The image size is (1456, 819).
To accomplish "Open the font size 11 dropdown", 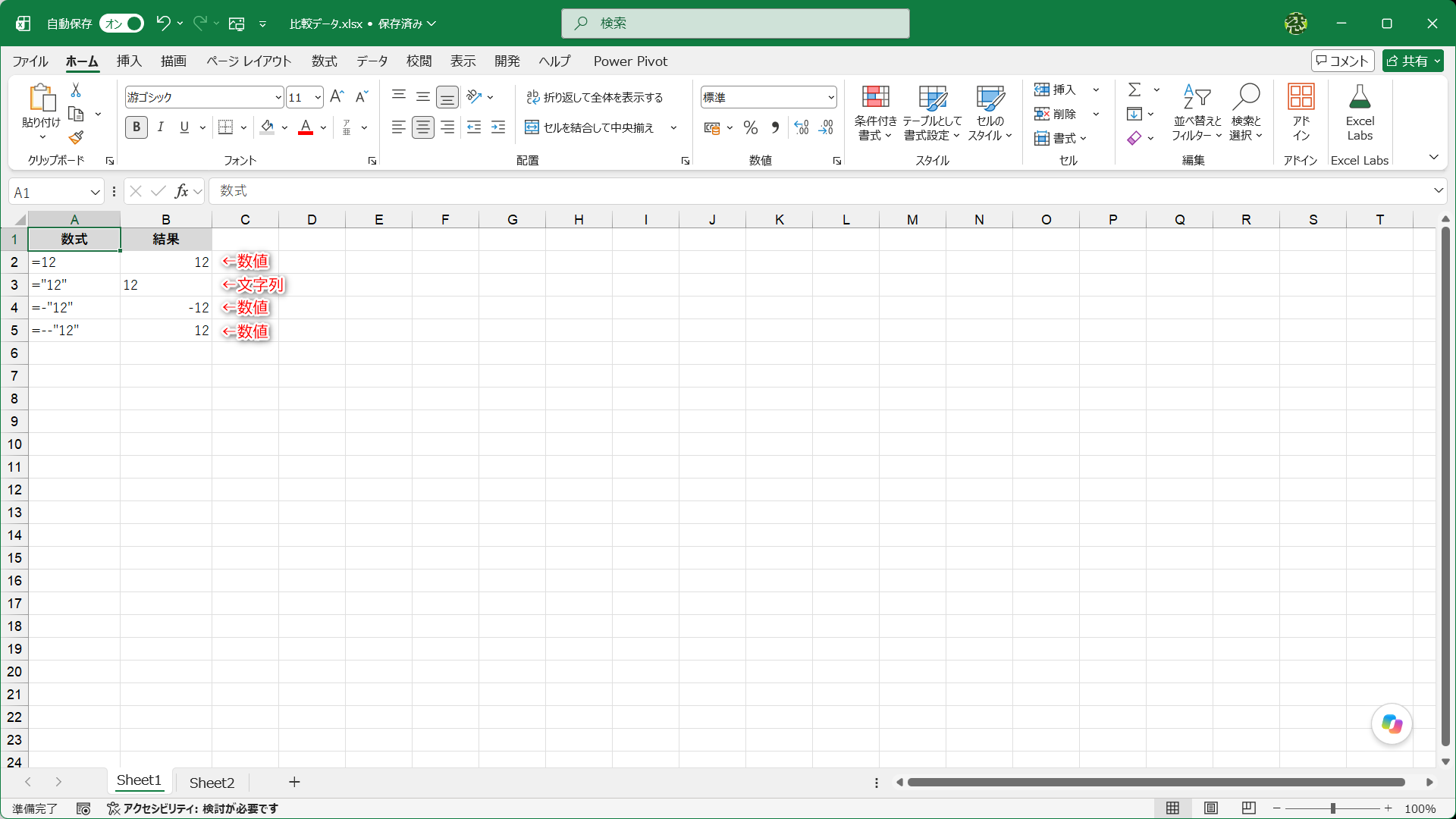I will click(x=318, y=97).
